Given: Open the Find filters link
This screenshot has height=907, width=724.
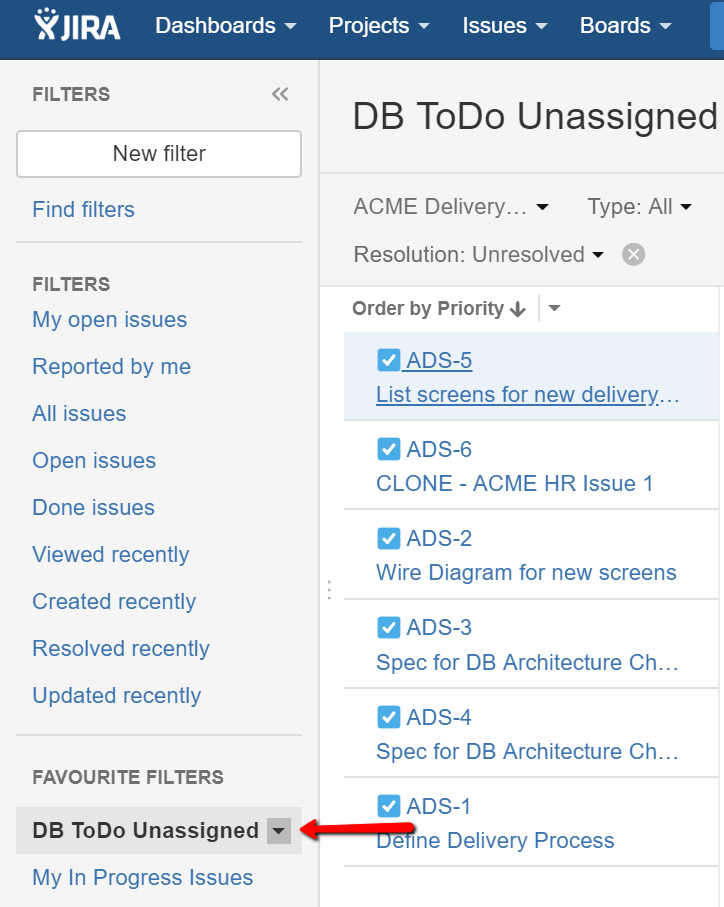Looking at the screenshot, I should (x=83, y=209).
